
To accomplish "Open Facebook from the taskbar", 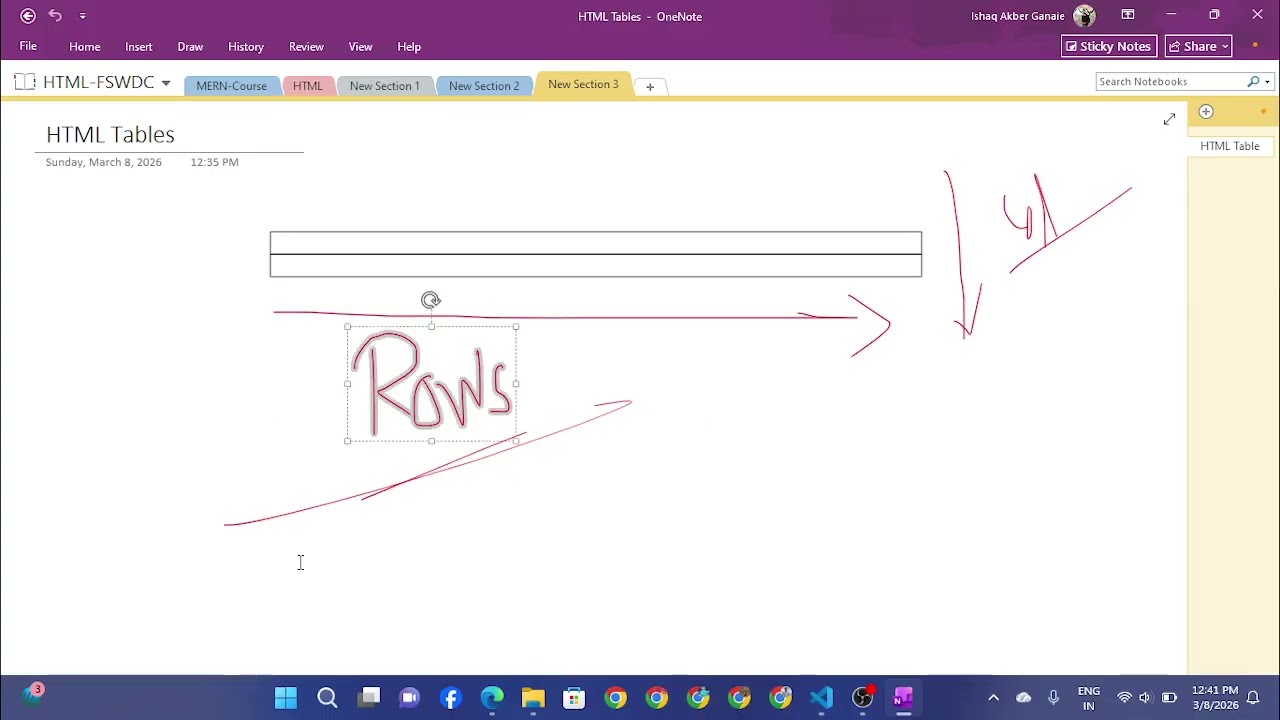I will point(451,698).
